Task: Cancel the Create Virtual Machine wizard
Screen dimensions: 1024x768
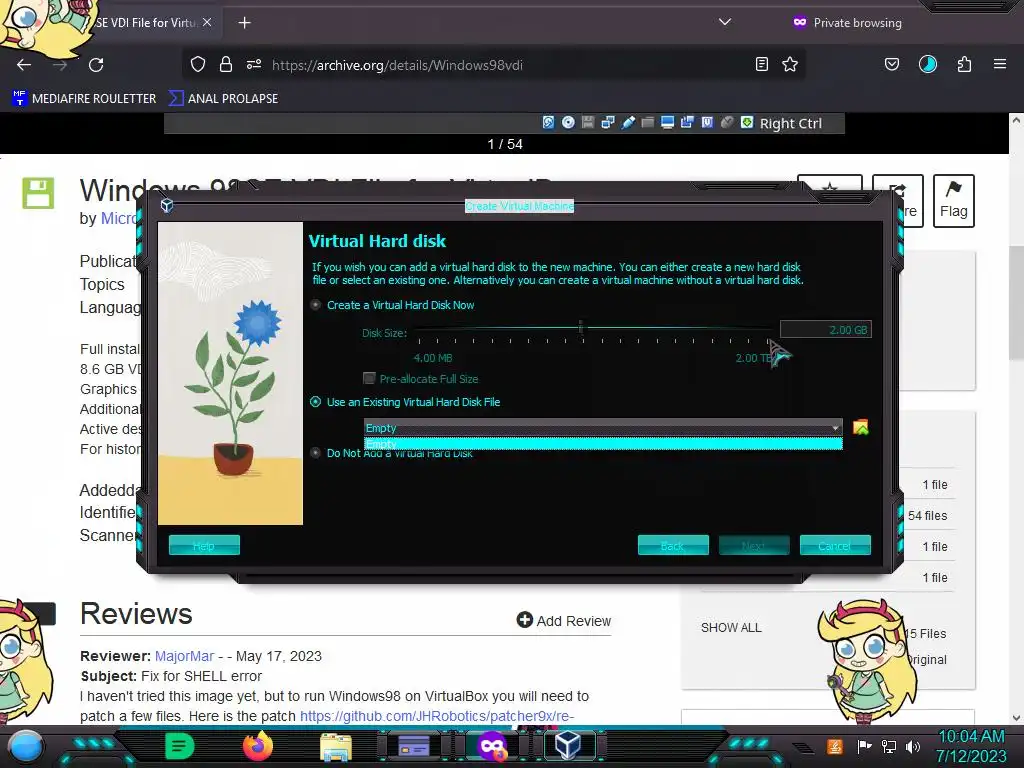Action: pyautogui.click(x=835, y=545)
